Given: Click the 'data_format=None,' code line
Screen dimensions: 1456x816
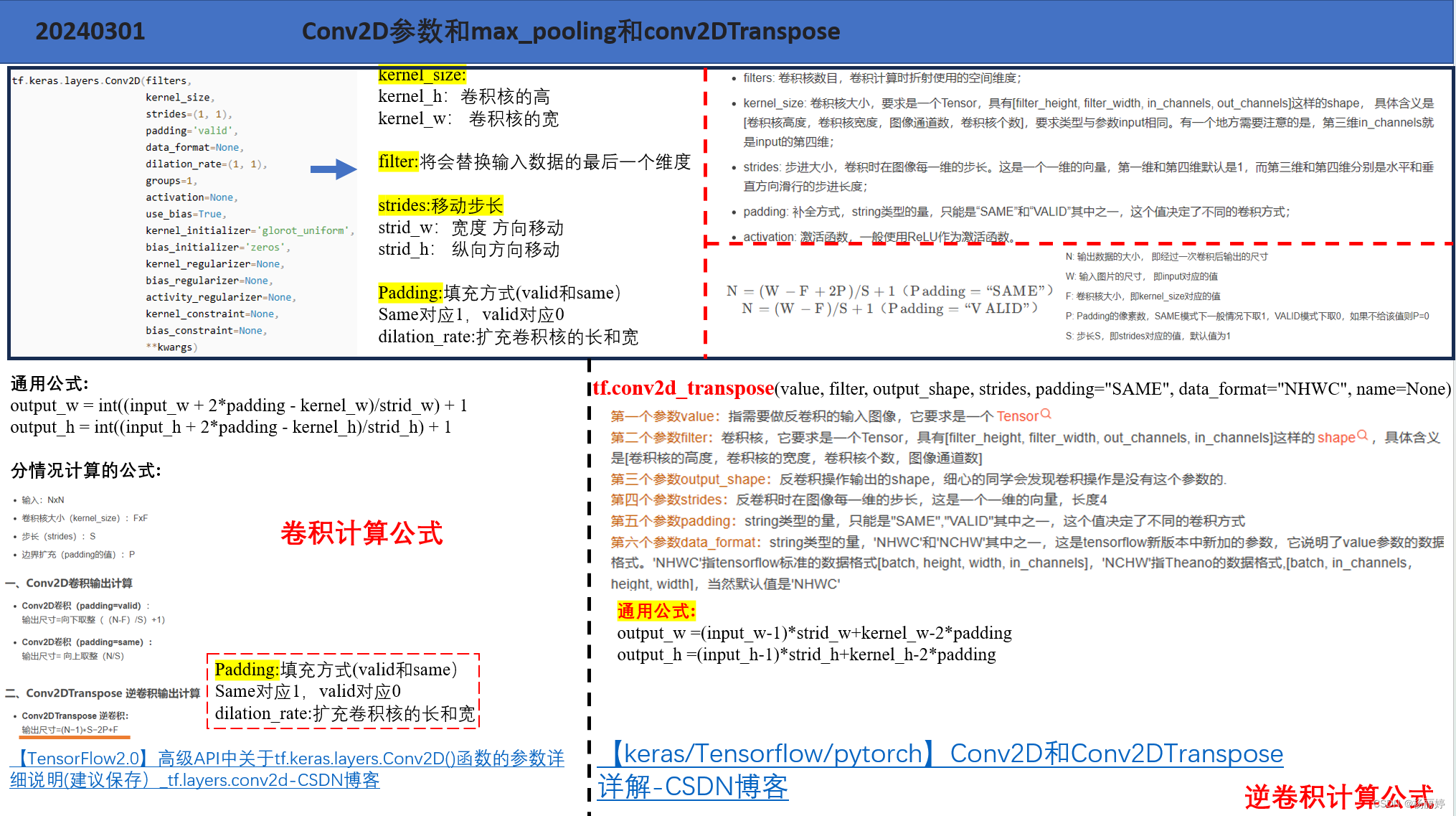Looking at the screenshot, I should tap(194, 147).
